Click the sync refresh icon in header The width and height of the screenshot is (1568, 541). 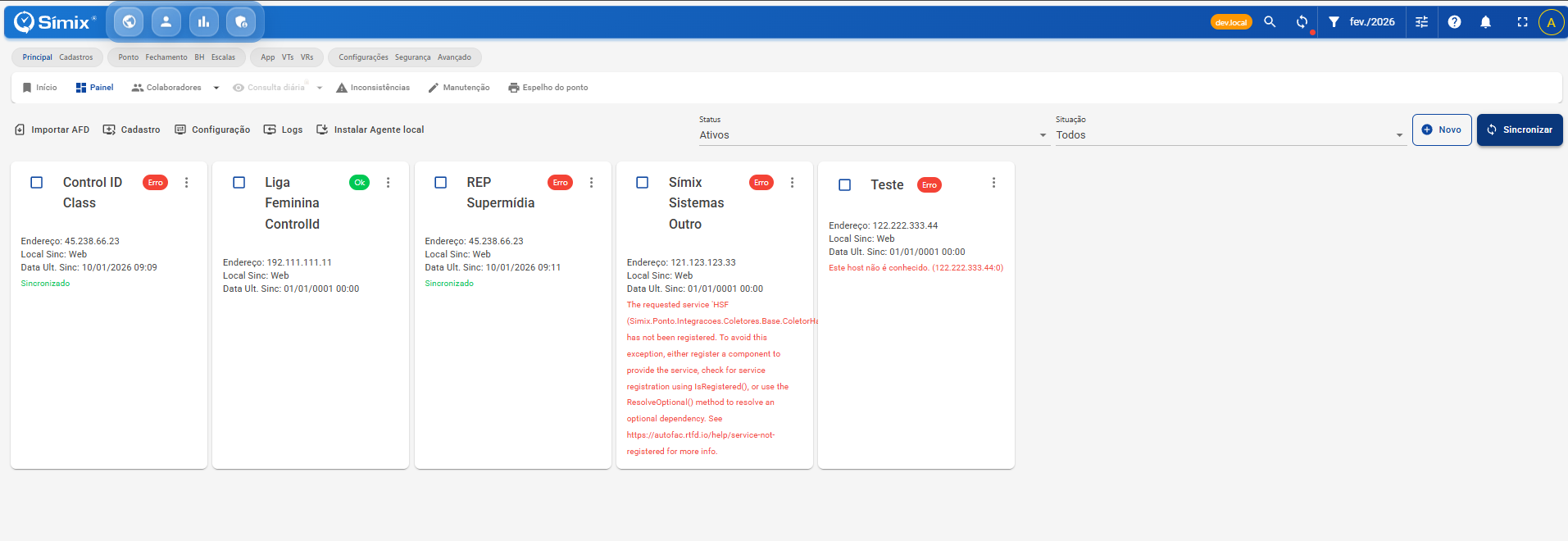pyautogui.click(x=1302, y=22)
